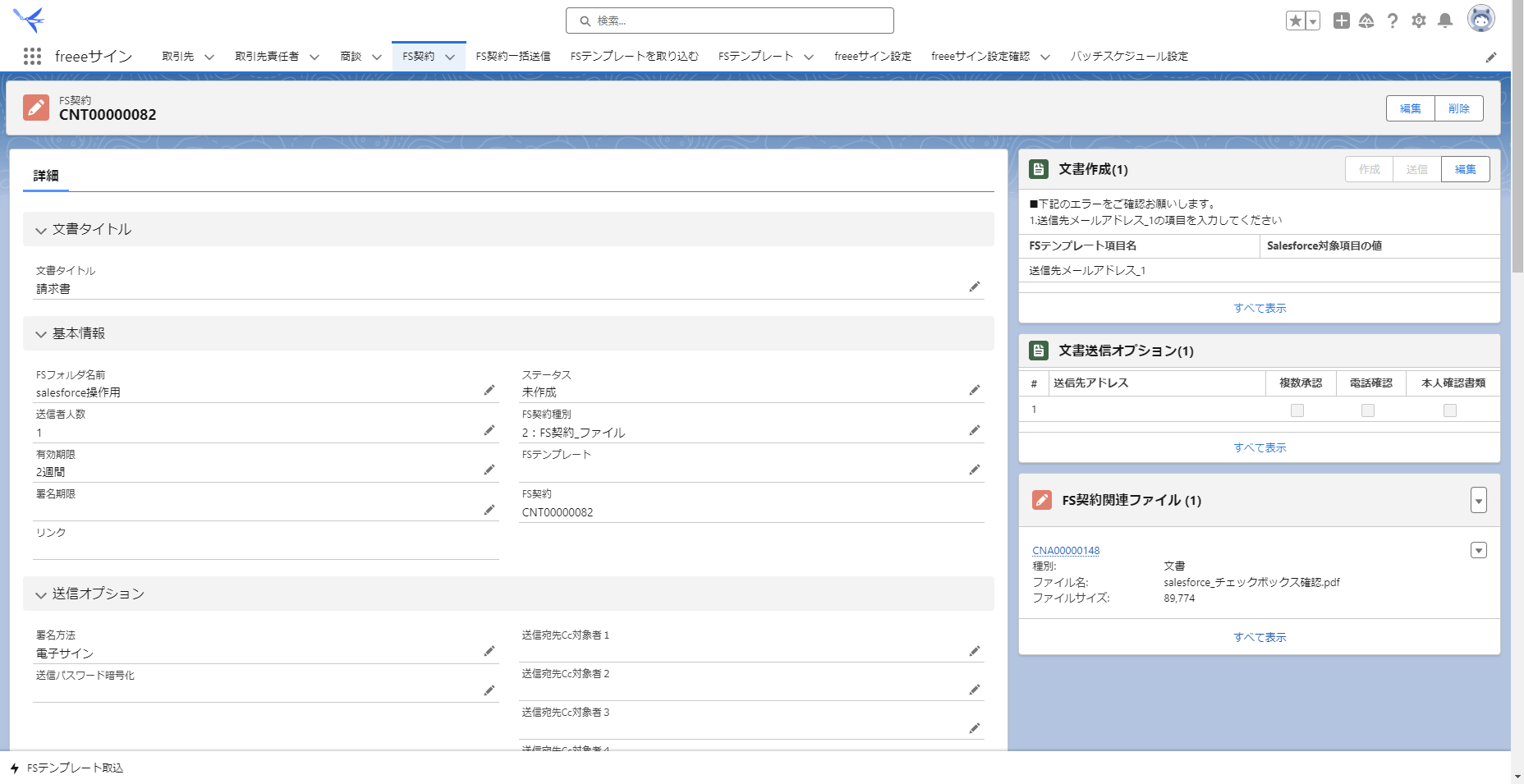The image size is (1524, 784).
Task: Open the 取引先 tab dropdown chevron
Action: point(209,57)
